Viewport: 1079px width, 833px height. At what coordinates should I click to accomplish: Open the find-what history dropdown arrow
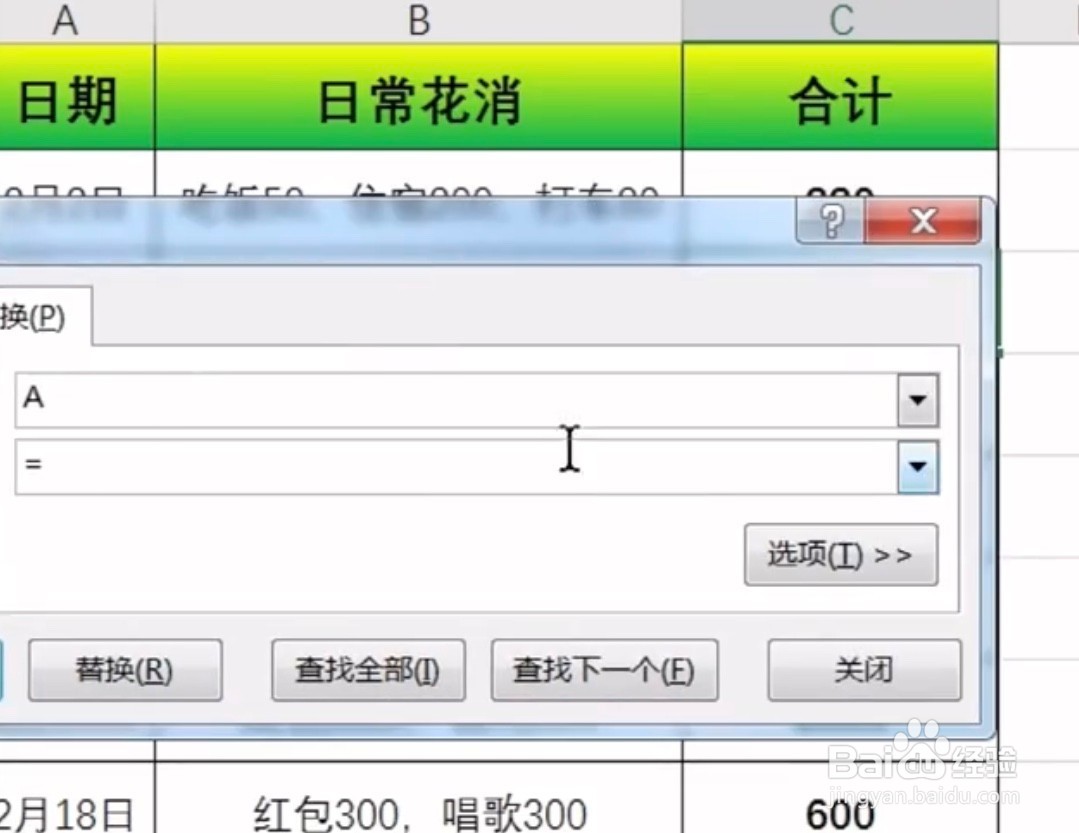point(917,400)
